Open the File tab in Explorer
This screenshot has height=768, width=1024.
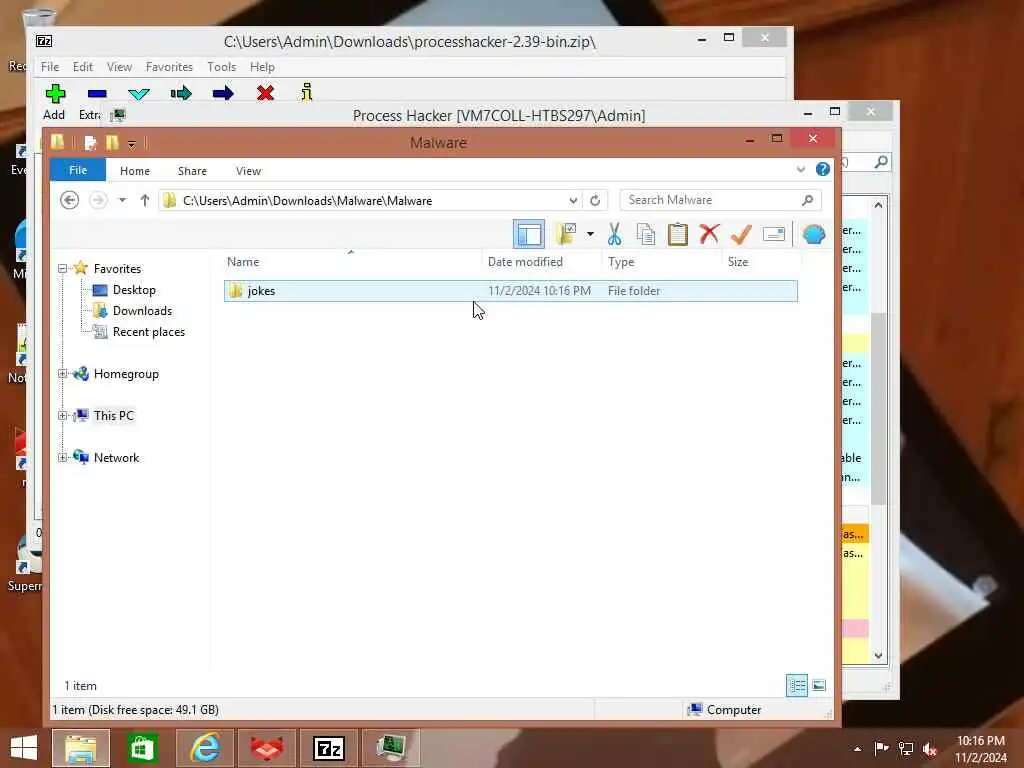point(78,170)
